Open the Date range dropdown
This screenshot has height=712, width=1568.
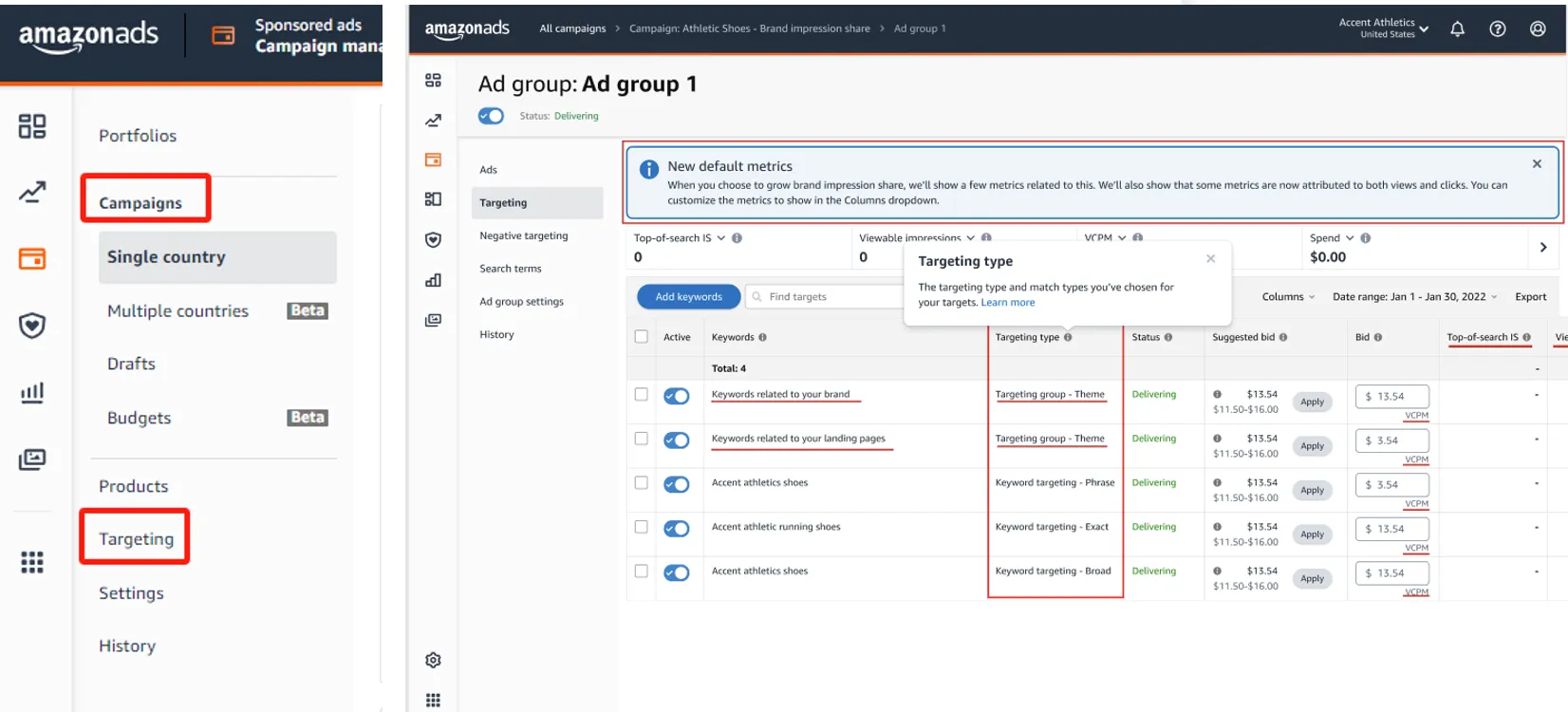(1414, 297)
